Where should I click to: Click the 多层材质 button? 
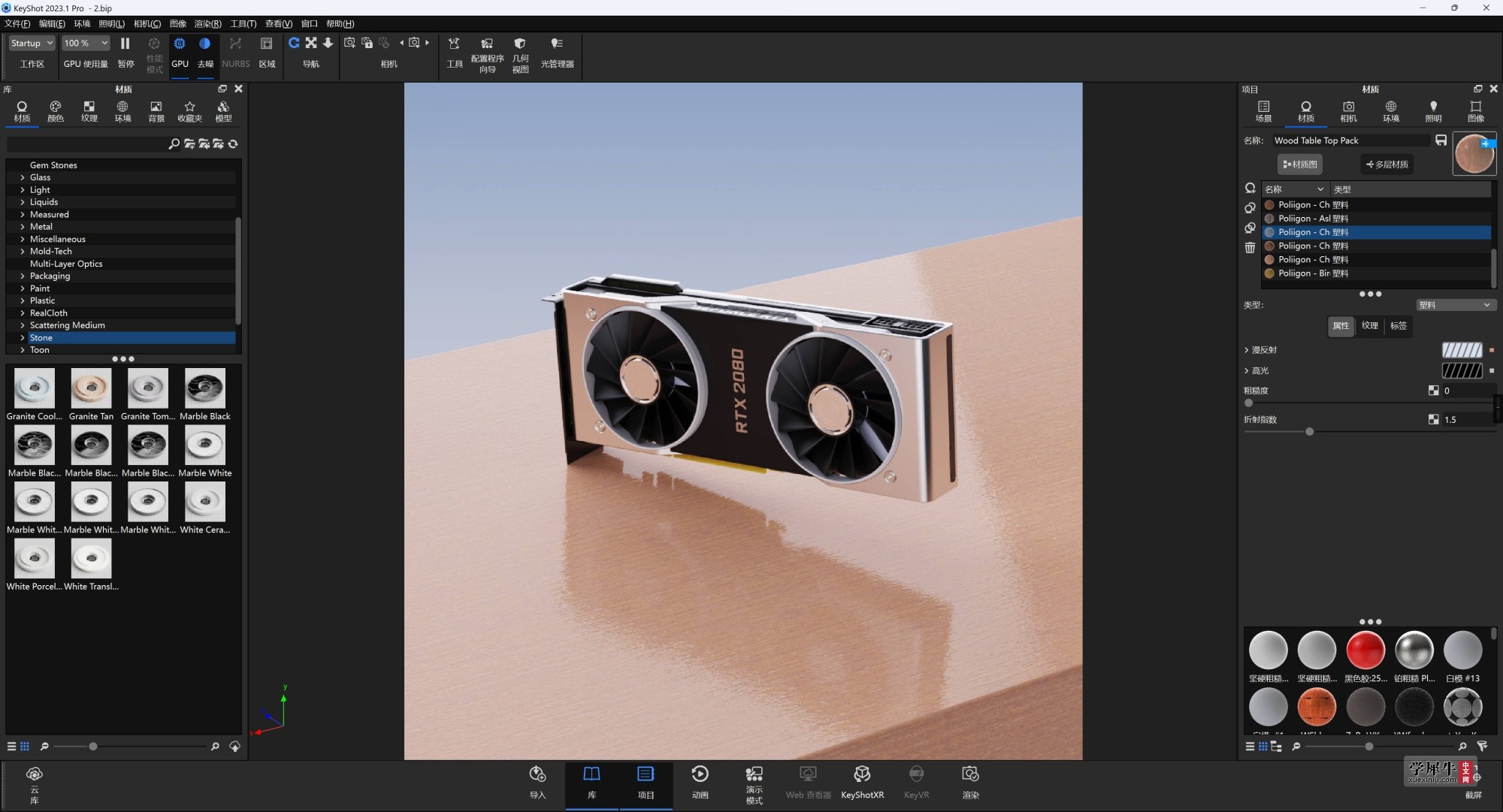pos(1387,165)
